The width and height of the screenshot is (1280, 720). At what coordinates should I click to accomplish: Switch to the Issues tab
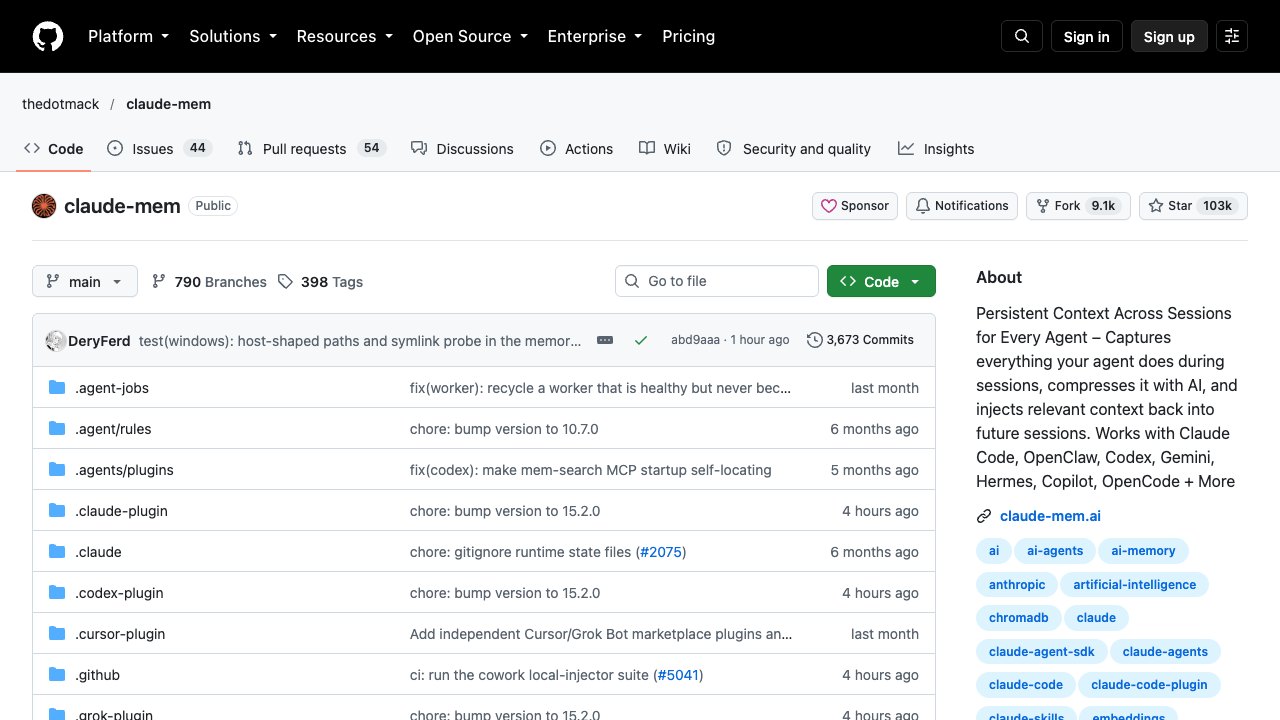(x=158, y=149)
